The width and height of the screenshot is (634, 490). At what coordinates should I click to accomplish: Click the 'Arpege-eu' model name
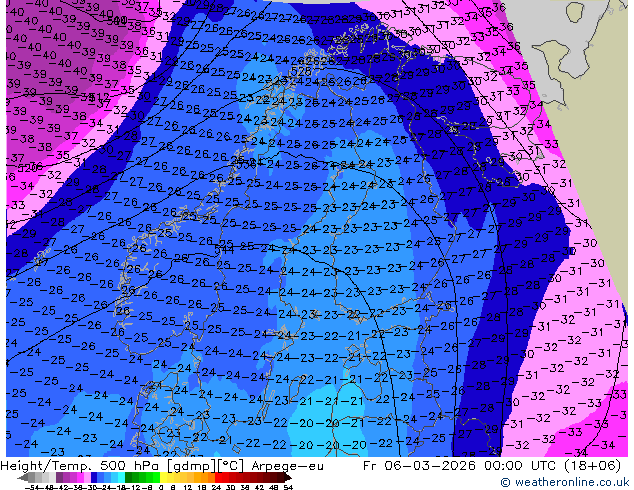pos(287,466)
